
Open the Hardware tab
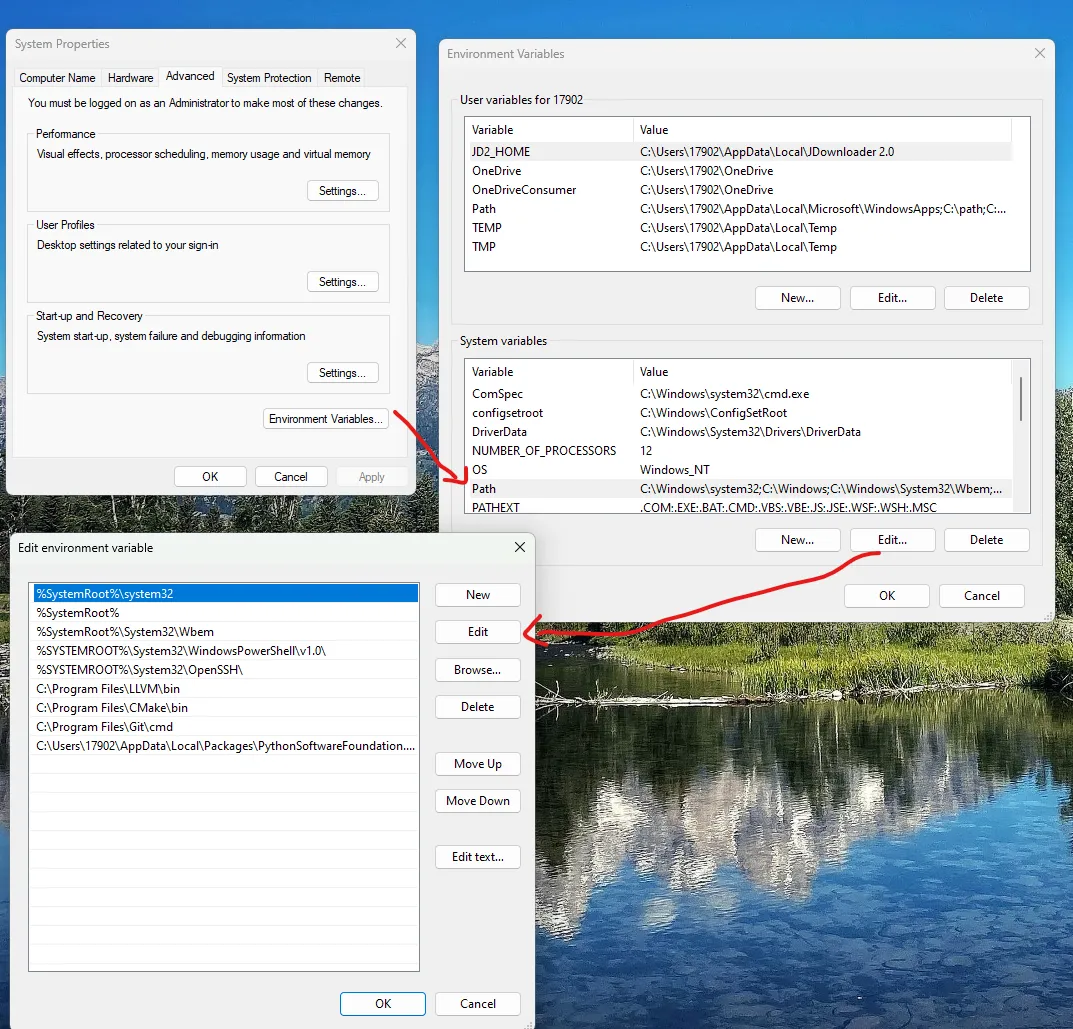point(131,78)
